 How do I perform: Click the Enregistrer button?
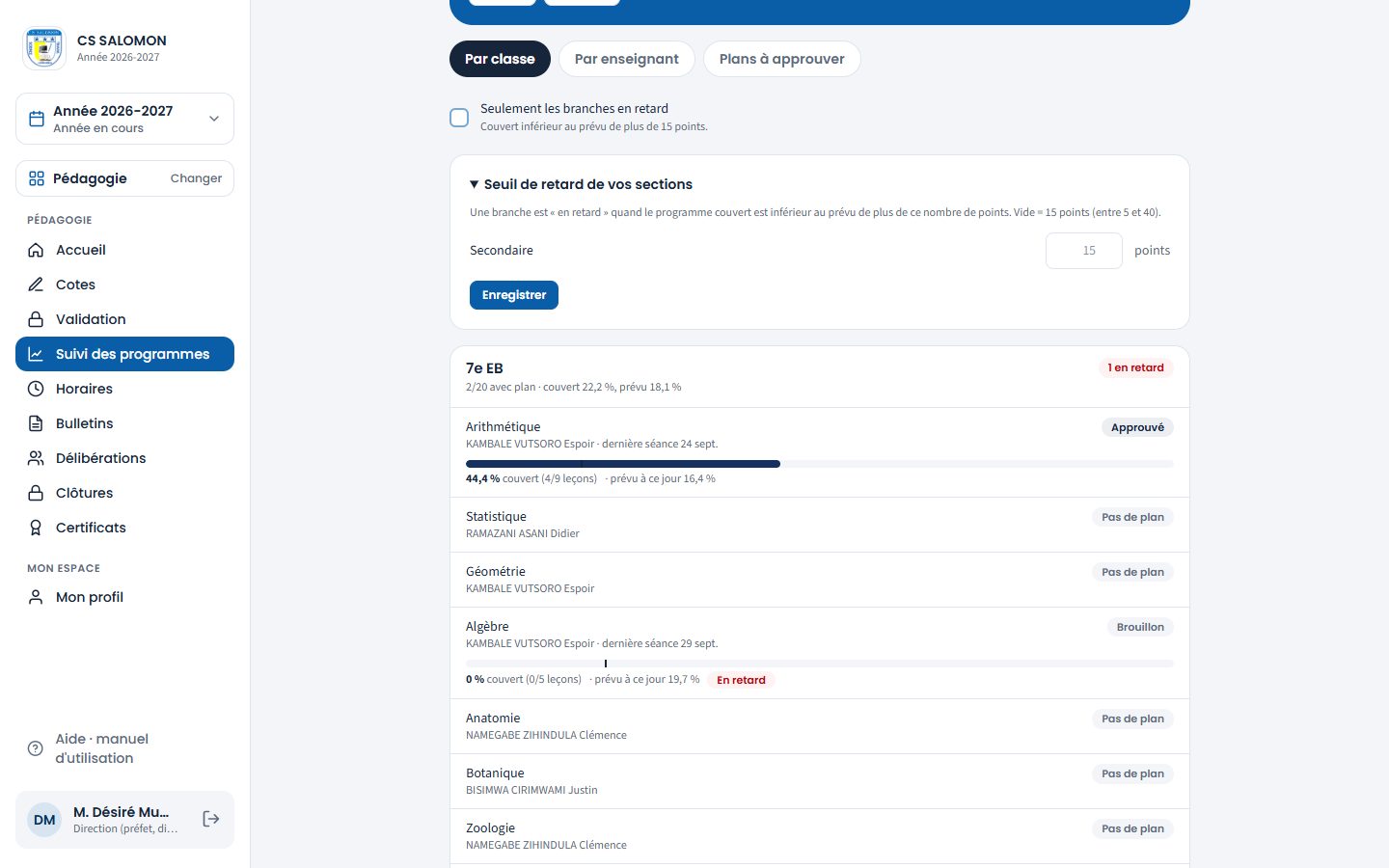[514, 295]
